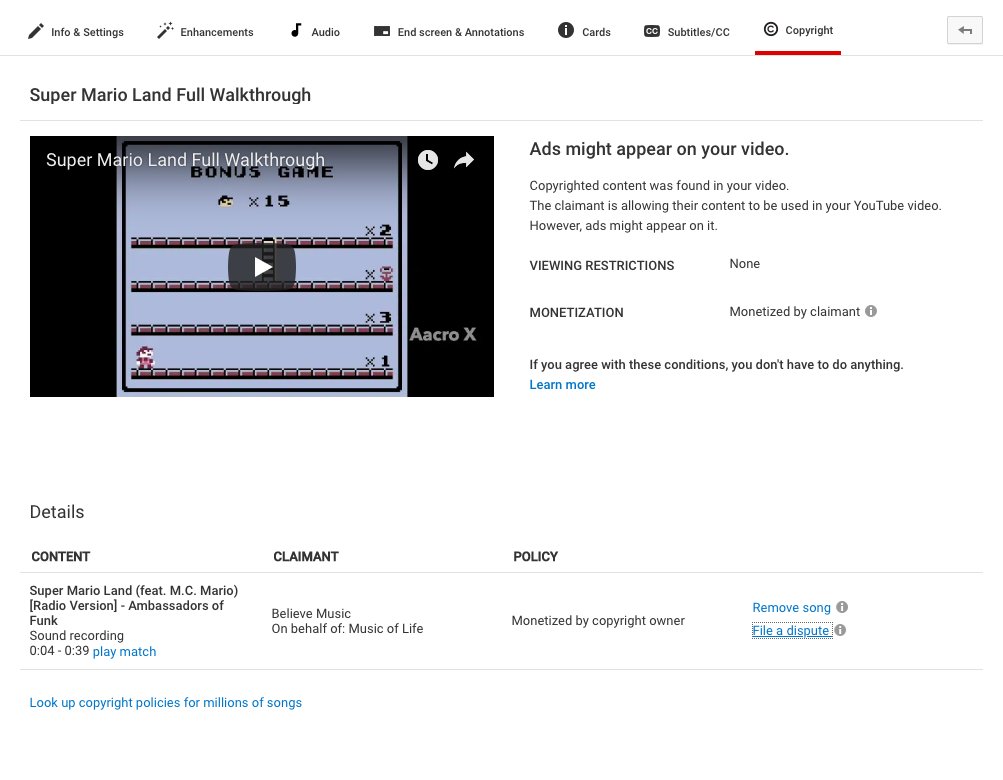Open Look up copyright policies for millions of songs
This screenshot has width=1003, height=780.
tap(166, 703)
